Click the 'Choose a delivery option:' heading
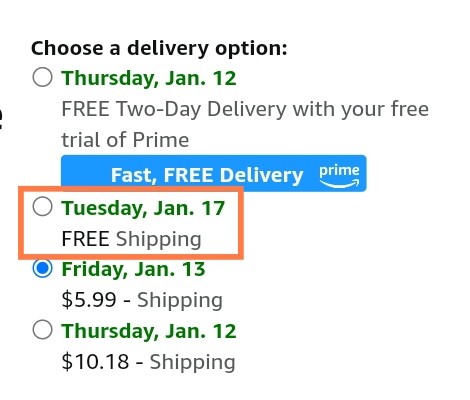The height and width of the screenshot is (400, 470). (159, 49)
